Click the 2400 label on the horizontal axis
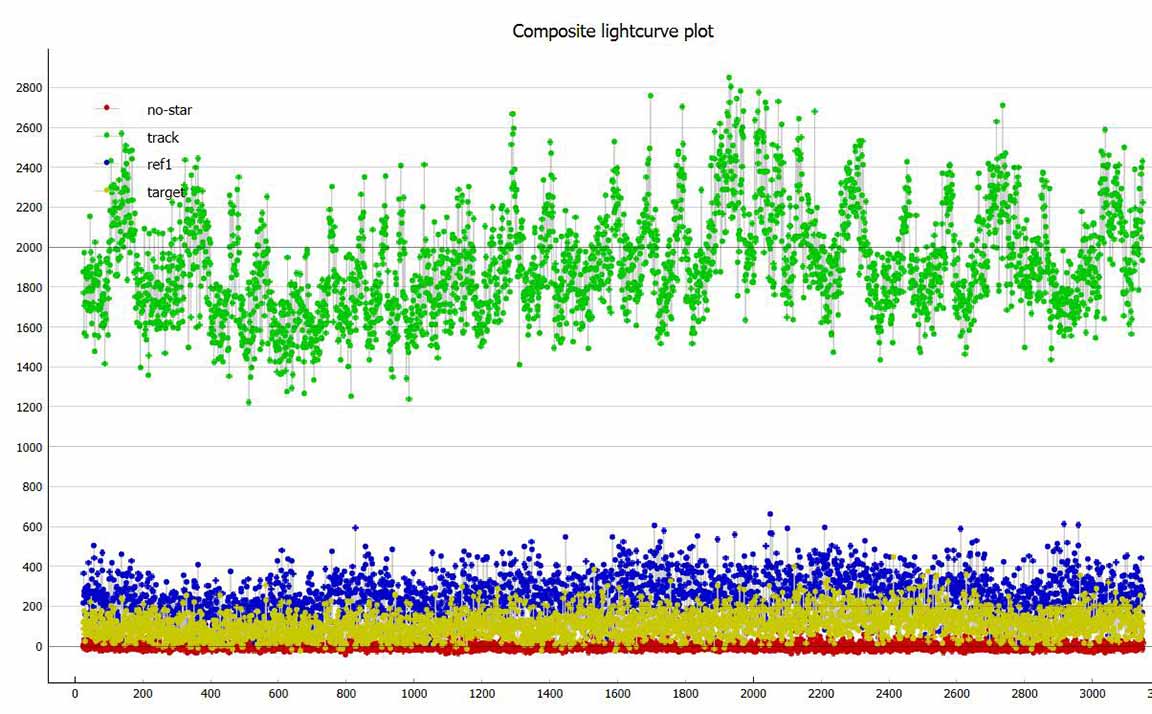 click(889, 693)
